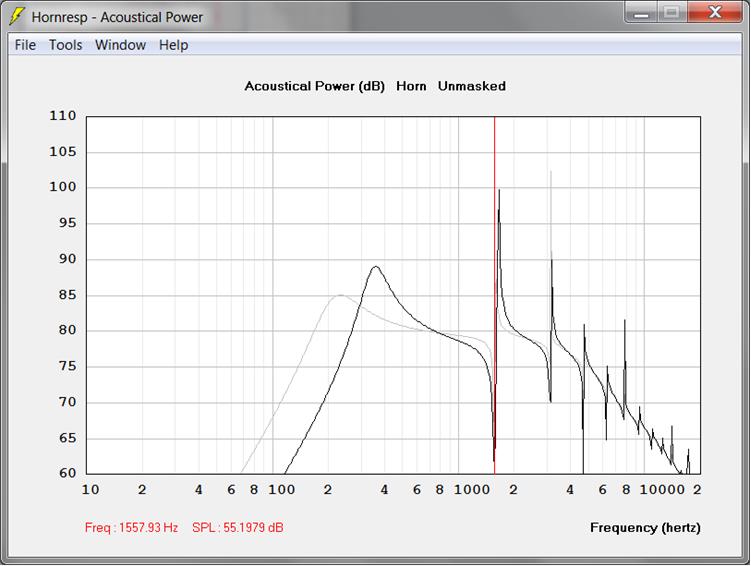
Task: Open the Window menu
Action: [x=120, y=45]
